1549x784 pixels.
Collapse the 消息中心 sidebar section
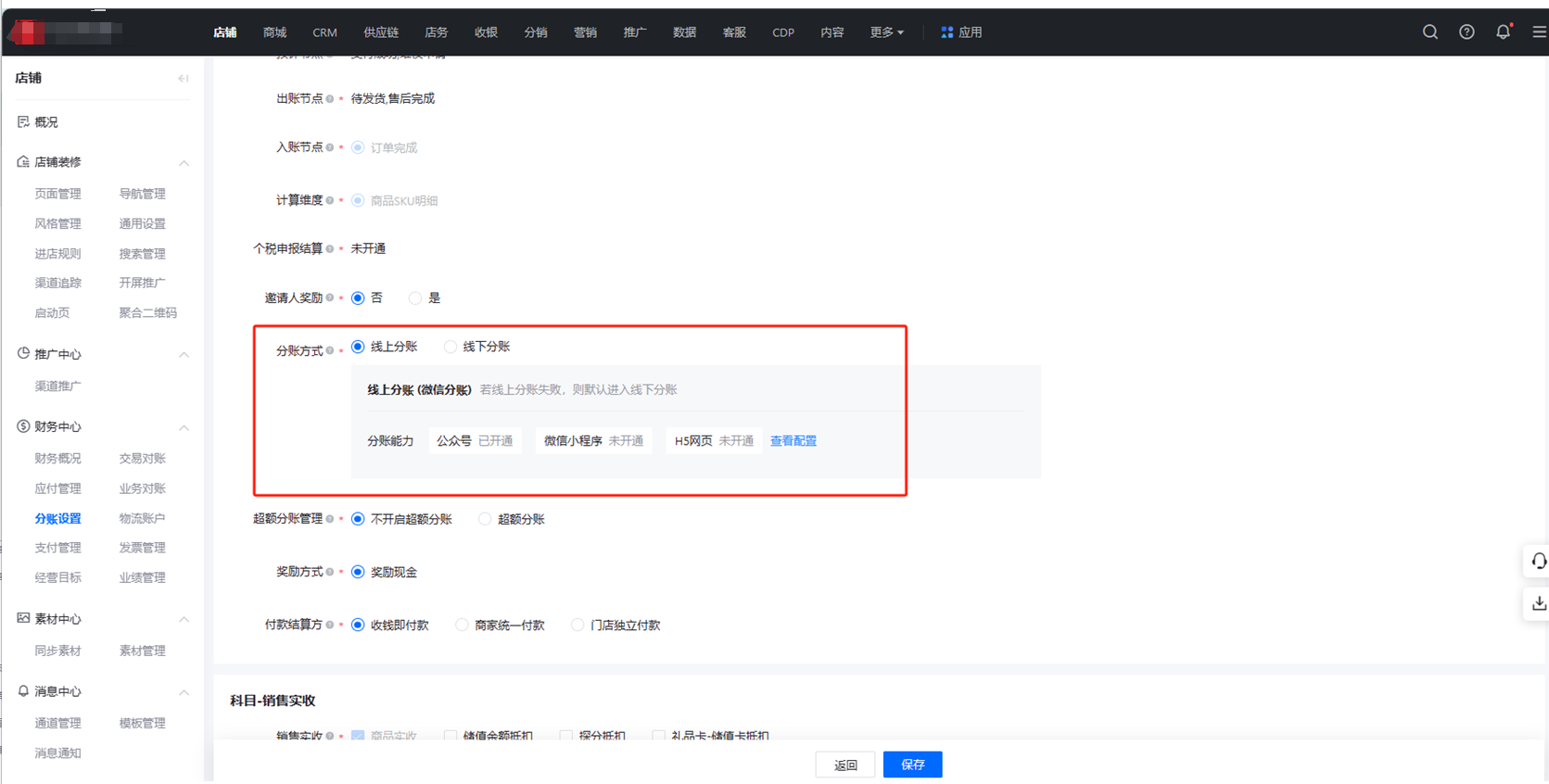184,692
